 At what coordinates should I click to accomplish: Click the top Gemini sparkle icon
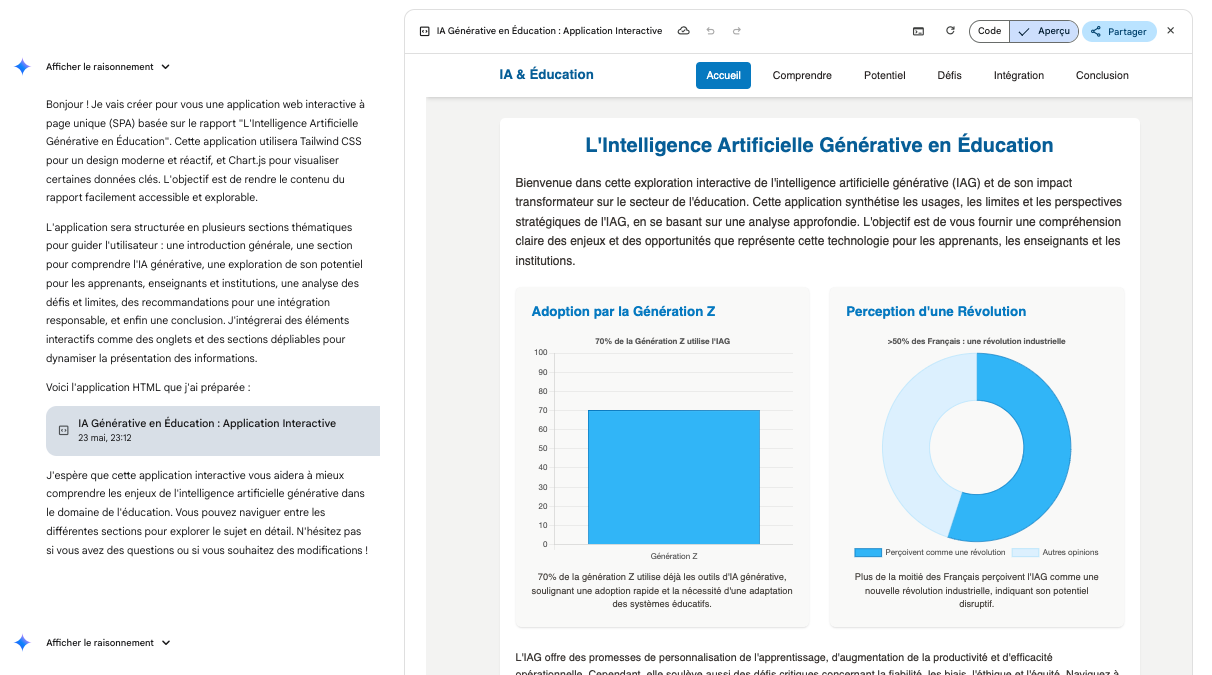(22, 67)
